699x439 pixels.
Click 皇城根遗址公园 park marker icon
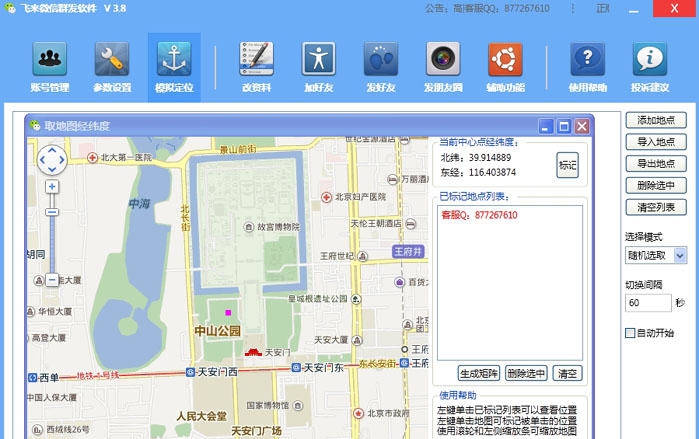click(356, 299)
